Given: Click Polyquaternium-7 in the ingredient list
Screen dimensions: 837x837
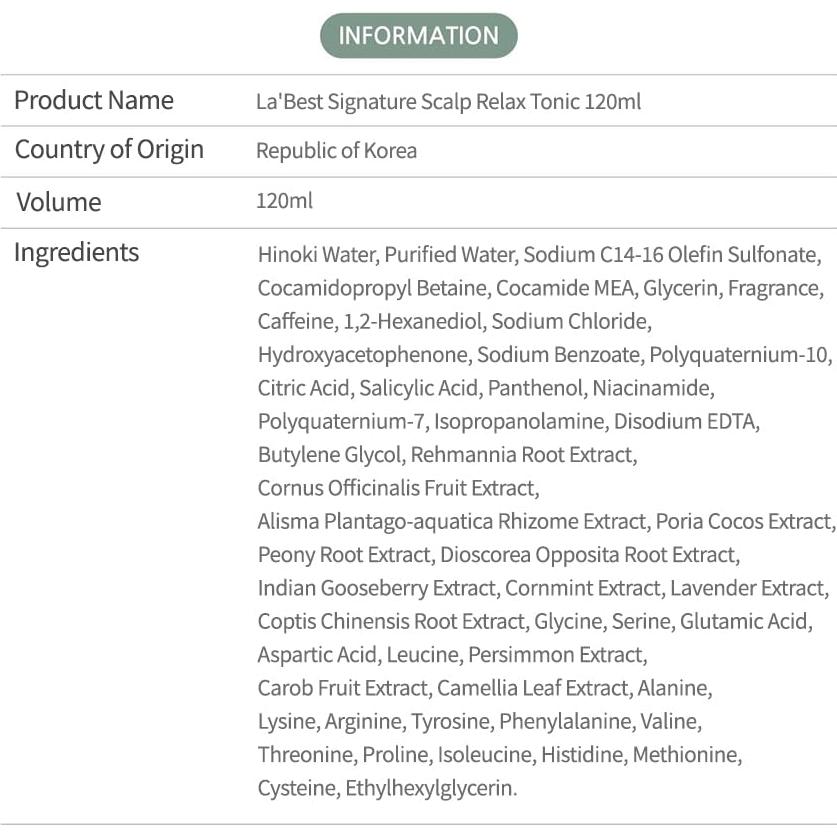Looking at the screenshot, I should 341,422.
